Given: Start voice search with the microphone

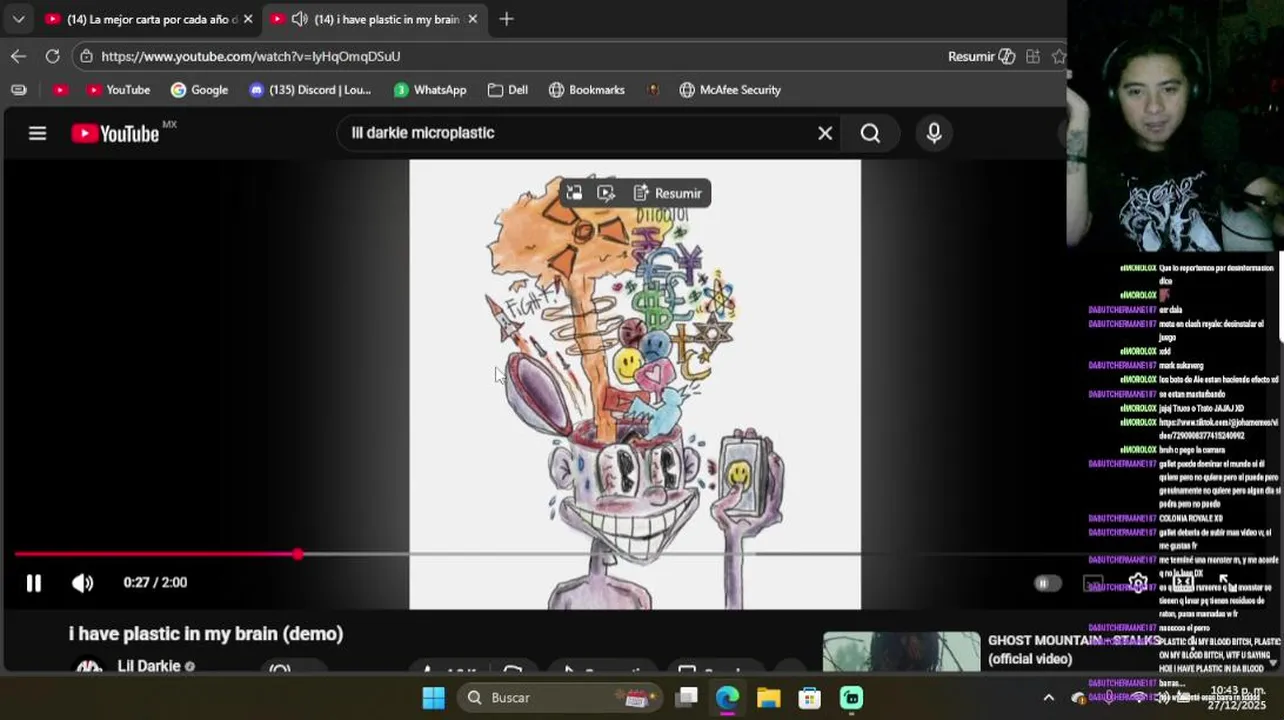Looking at the screenshot, I should [934, 133].
